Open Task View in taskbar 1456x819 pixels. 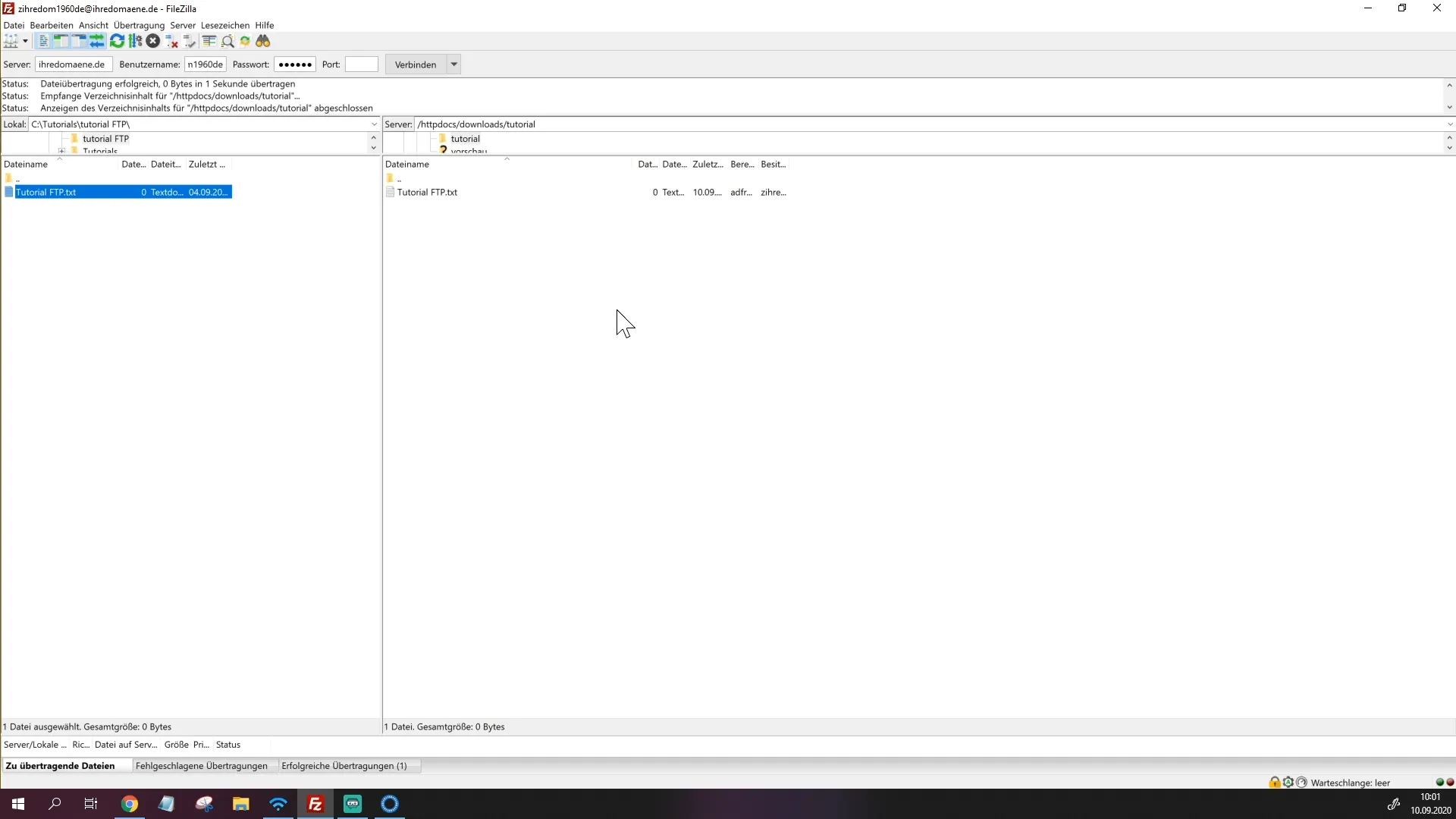(91, 804)
